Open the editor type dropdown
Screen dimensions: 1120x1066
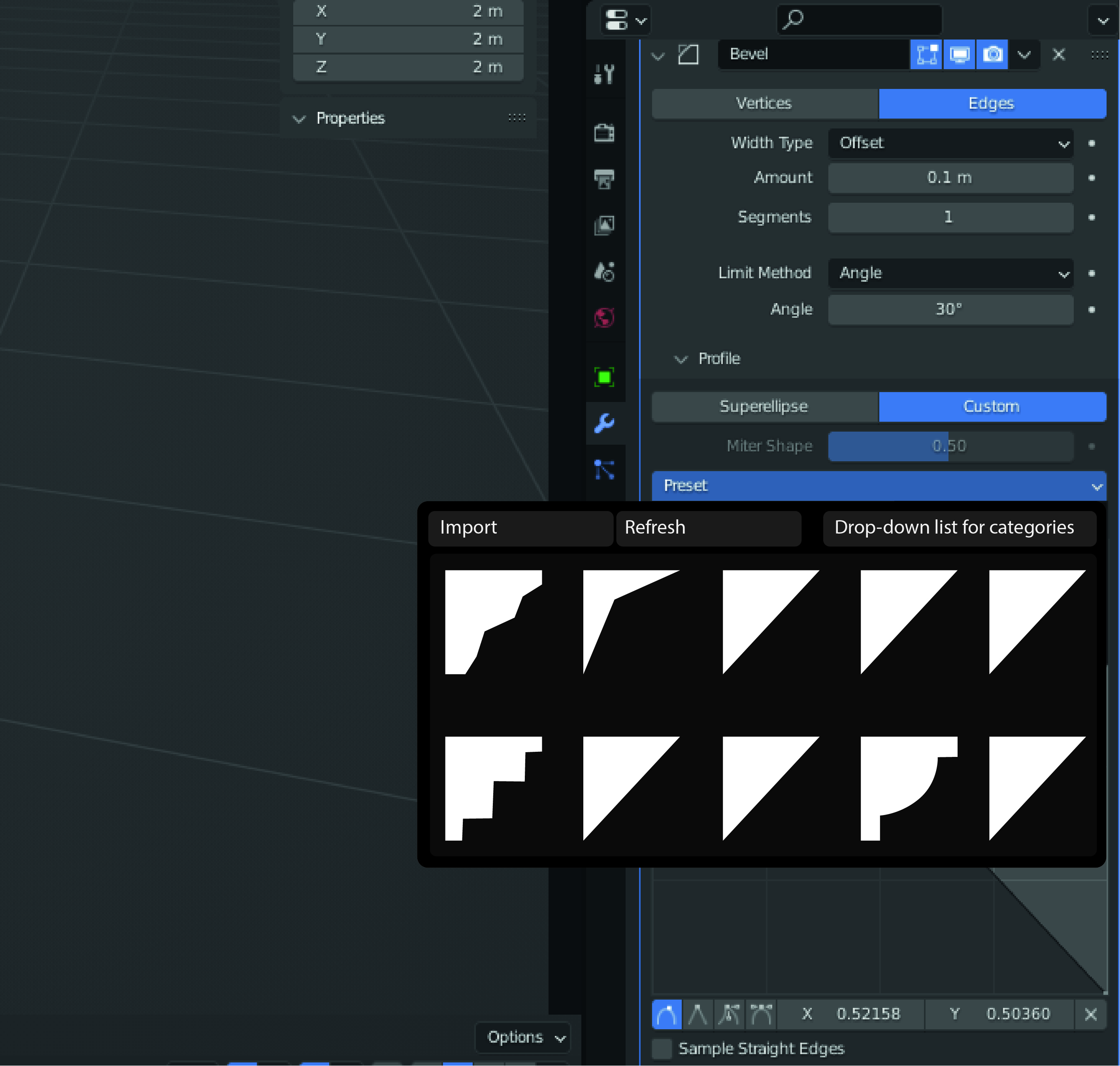click(x=625, y=20)
